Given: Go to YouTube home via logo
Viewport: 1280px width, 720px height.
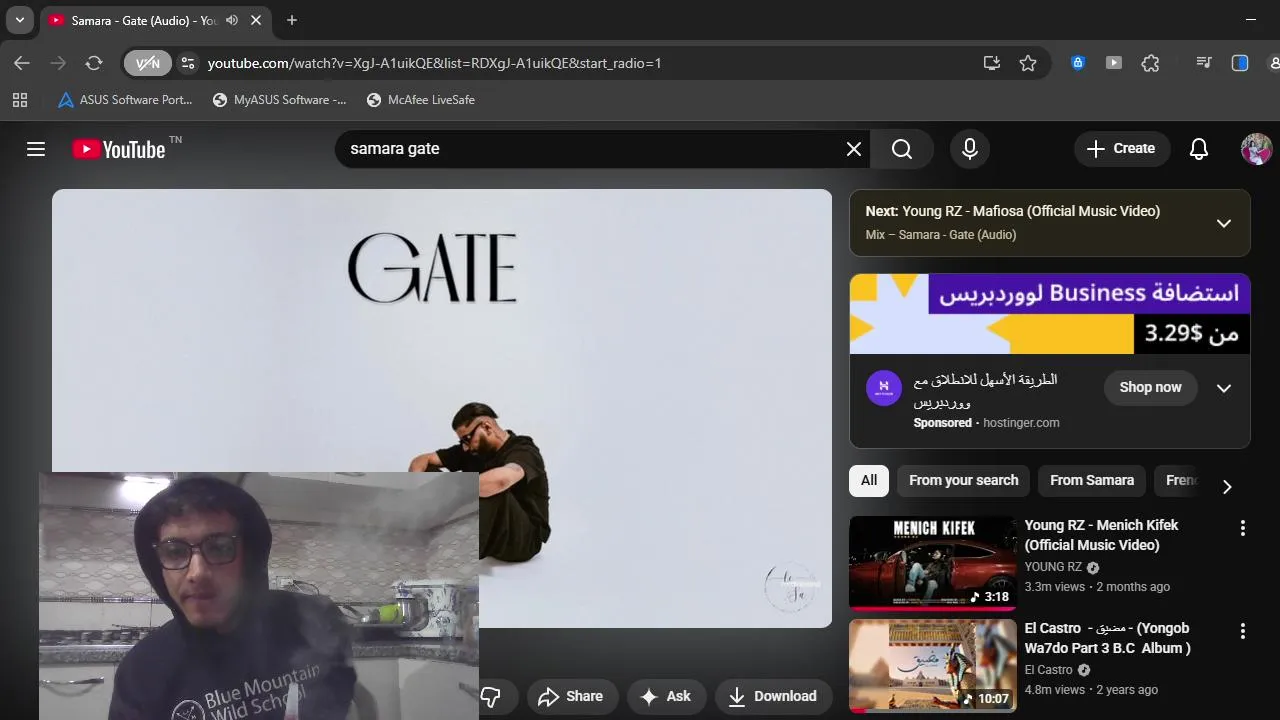Looking at the screenshot, I should [x=119, y=149].
